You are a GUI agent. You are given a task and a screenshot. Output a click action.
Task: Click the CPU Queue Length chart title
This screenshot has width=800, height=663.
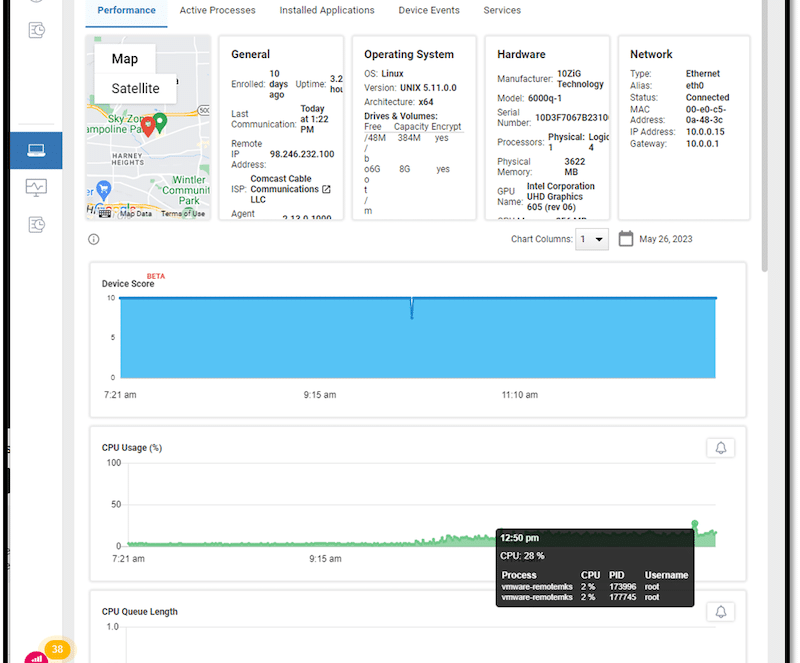point(140,611)
